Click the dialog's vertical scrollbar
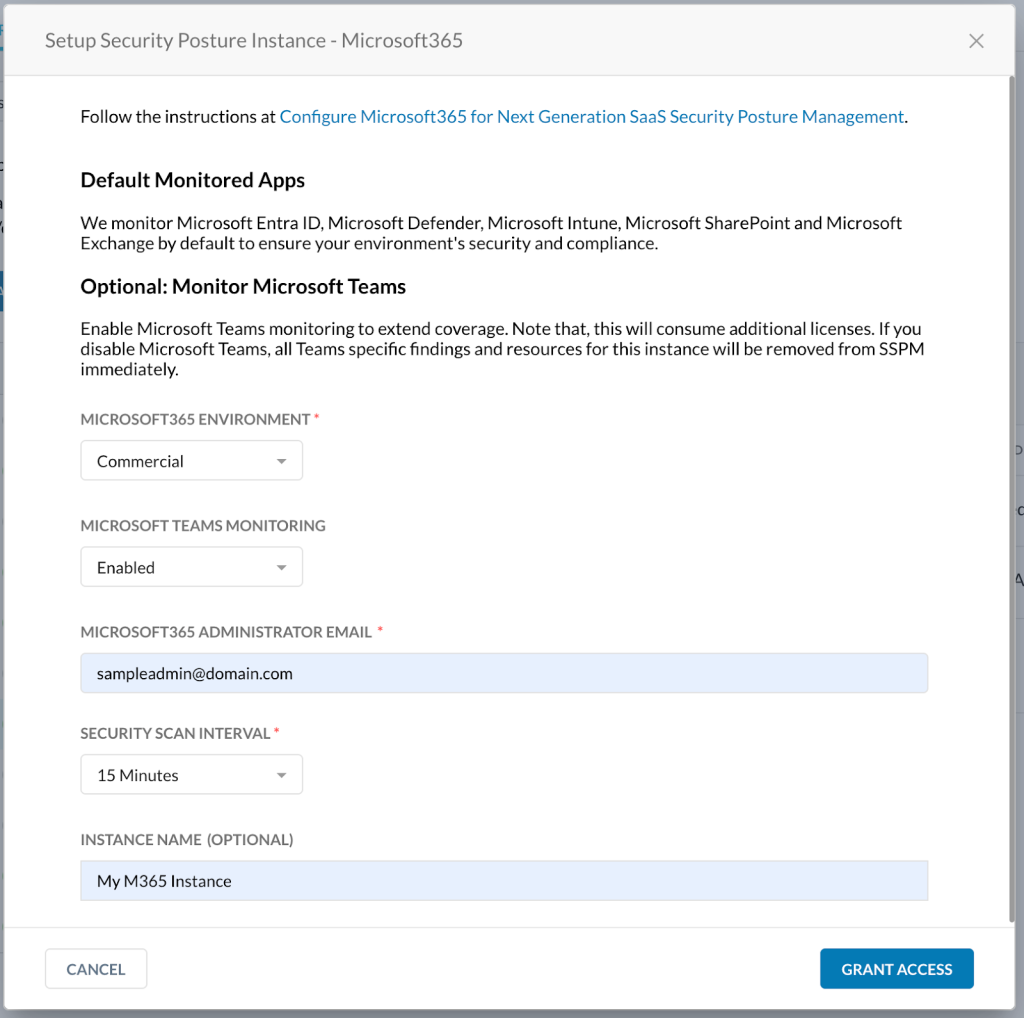Screen dimensions: 1024x1018 (1012, 500)
